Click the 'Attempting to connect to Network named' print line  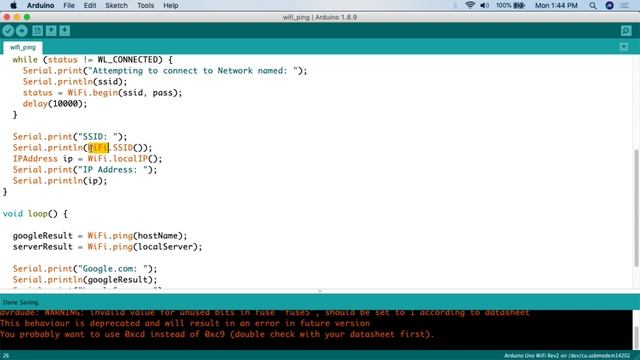click(x=165, y=71)
